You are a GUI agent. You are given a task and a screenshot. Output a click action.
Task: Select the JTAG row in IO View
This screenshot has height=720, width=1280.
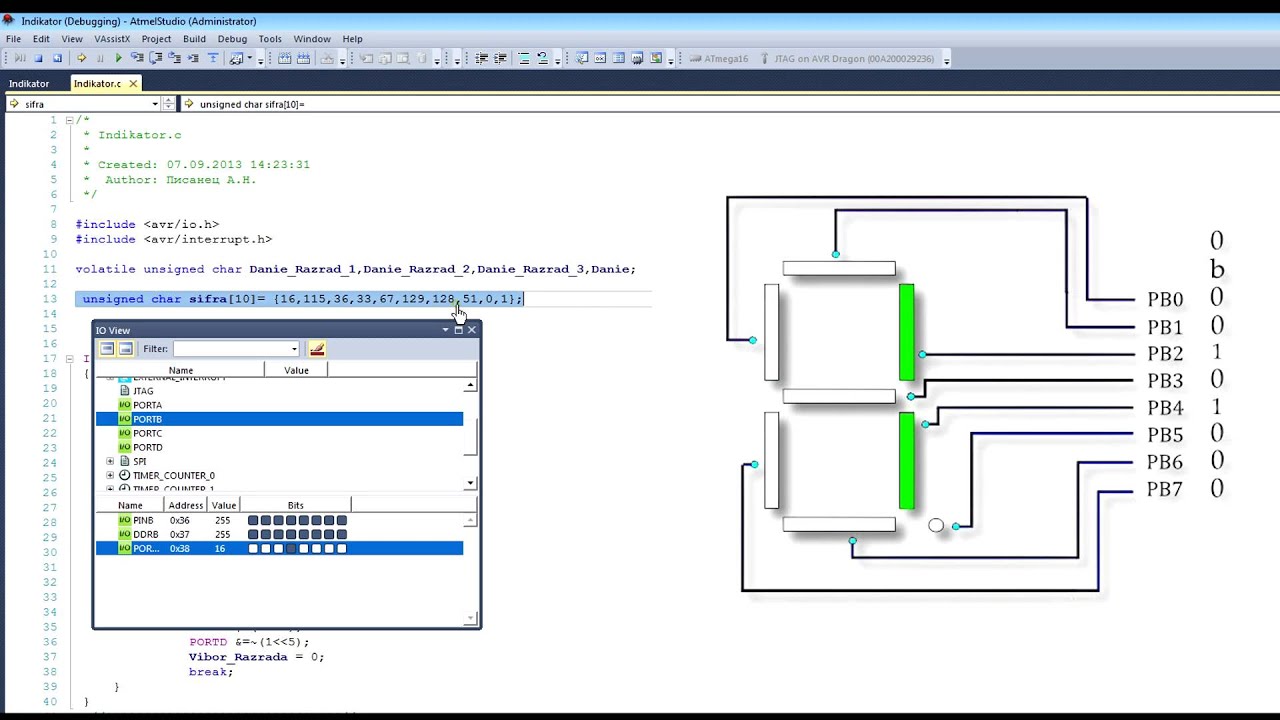click(x=279, y=391)
